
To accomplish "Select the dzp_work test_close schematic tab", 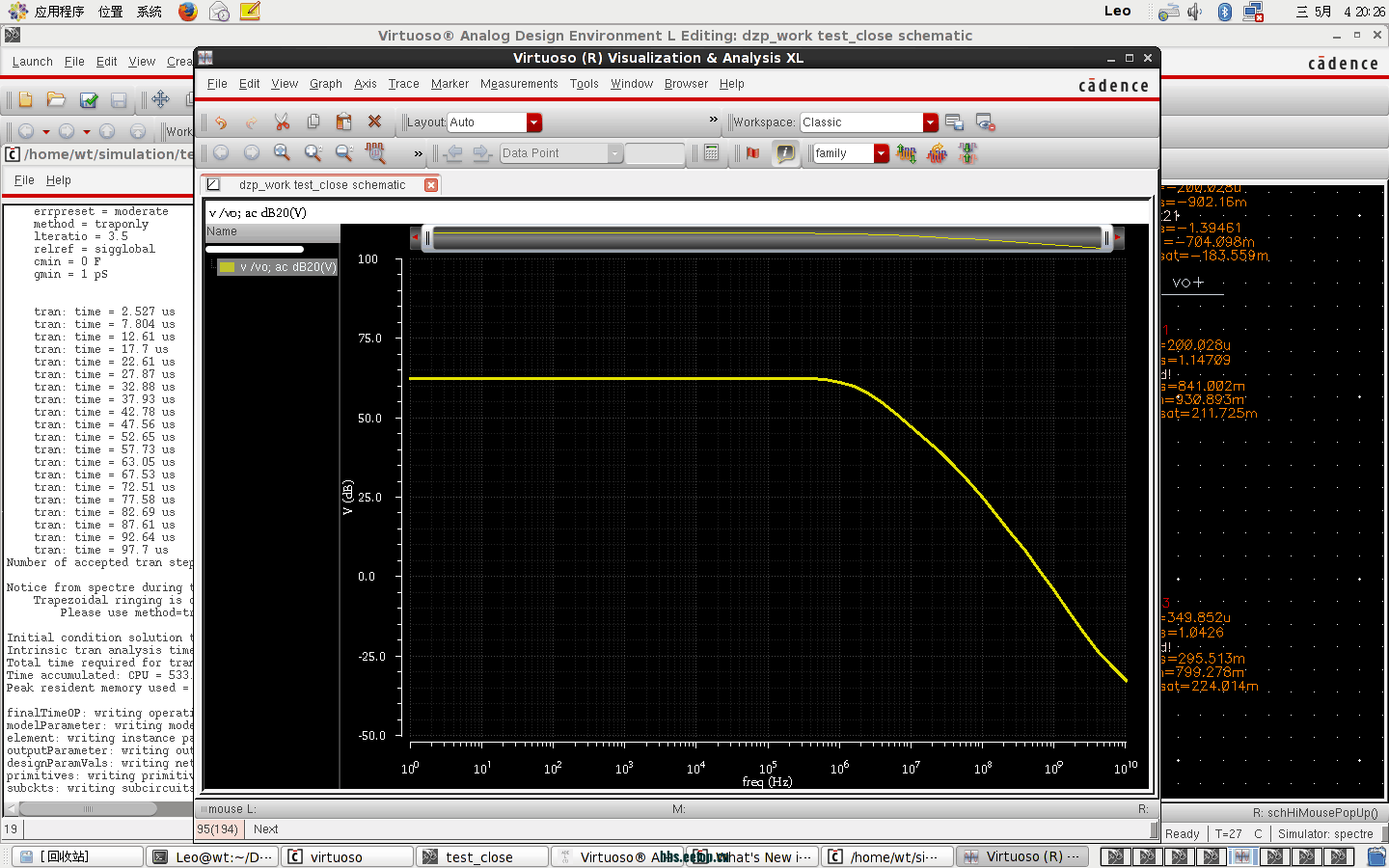I will 322,185.
